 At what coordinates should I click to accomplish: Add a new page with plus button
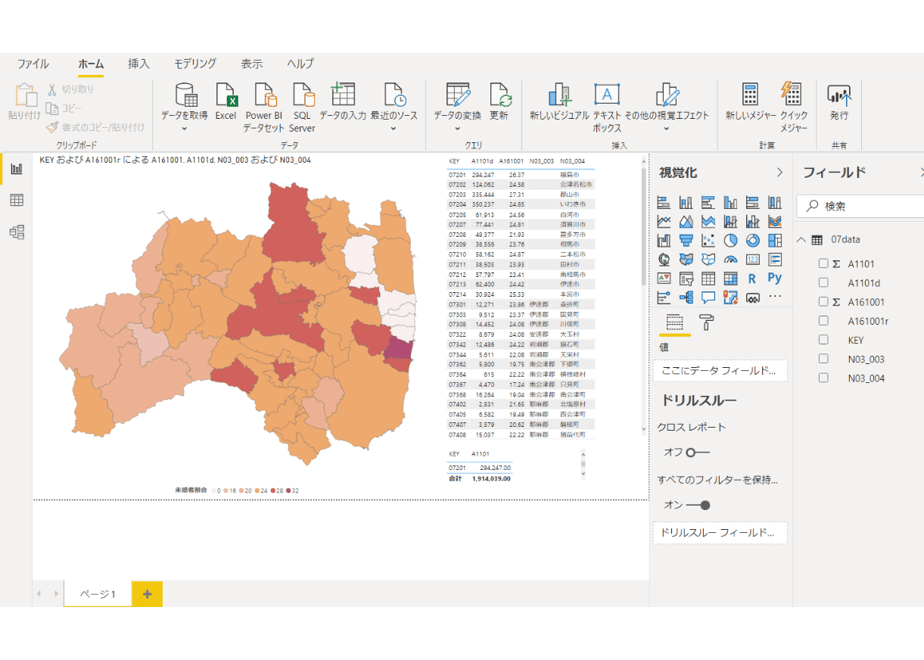coord(147,593)
